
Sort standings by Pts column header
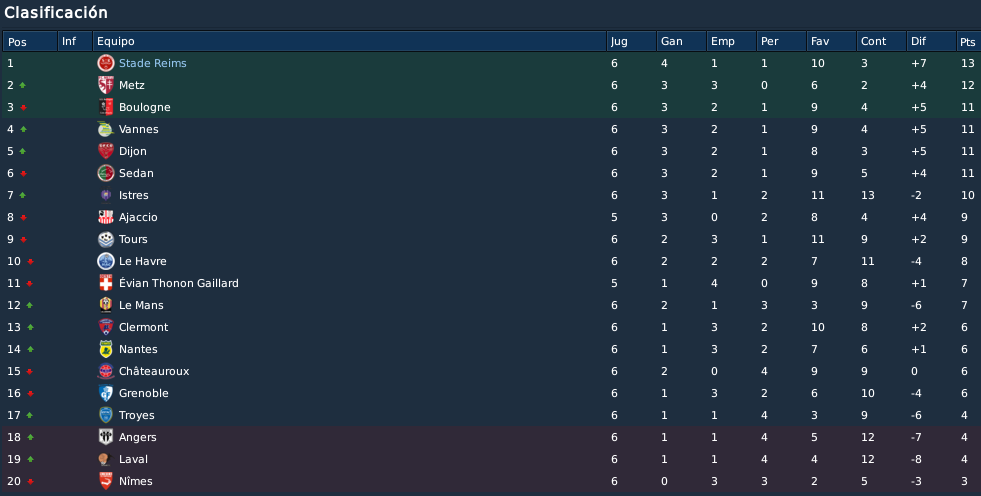[x=968, y=41]
